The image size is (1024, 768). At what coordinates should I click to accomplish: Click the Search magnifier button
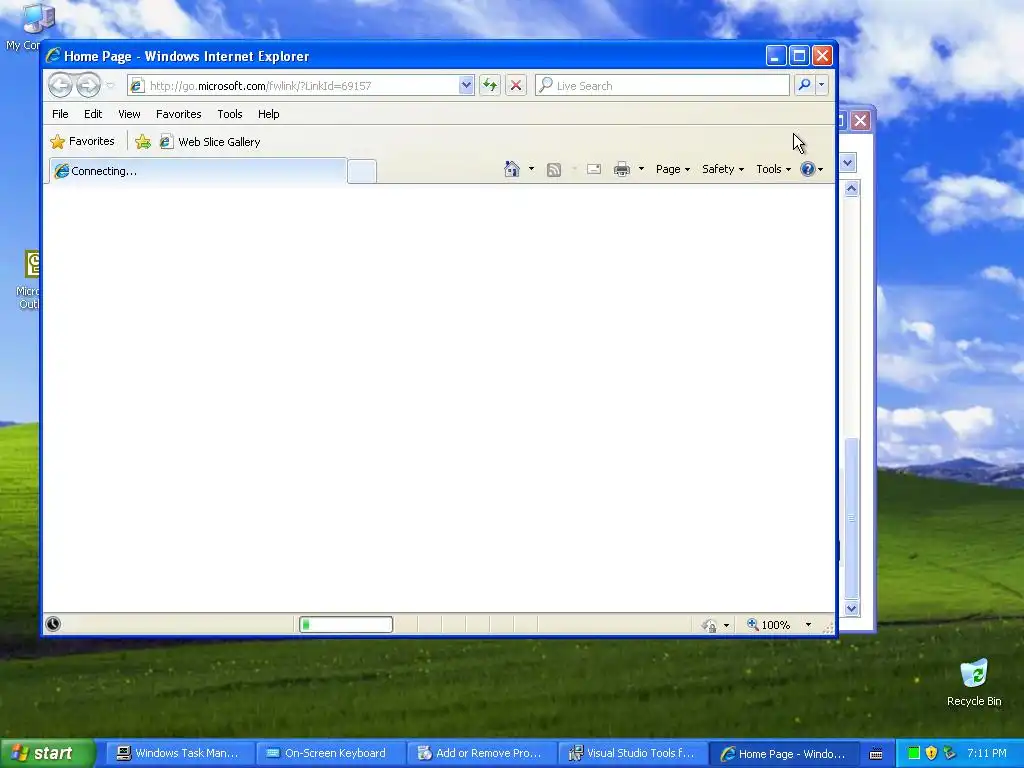point(805,86)
